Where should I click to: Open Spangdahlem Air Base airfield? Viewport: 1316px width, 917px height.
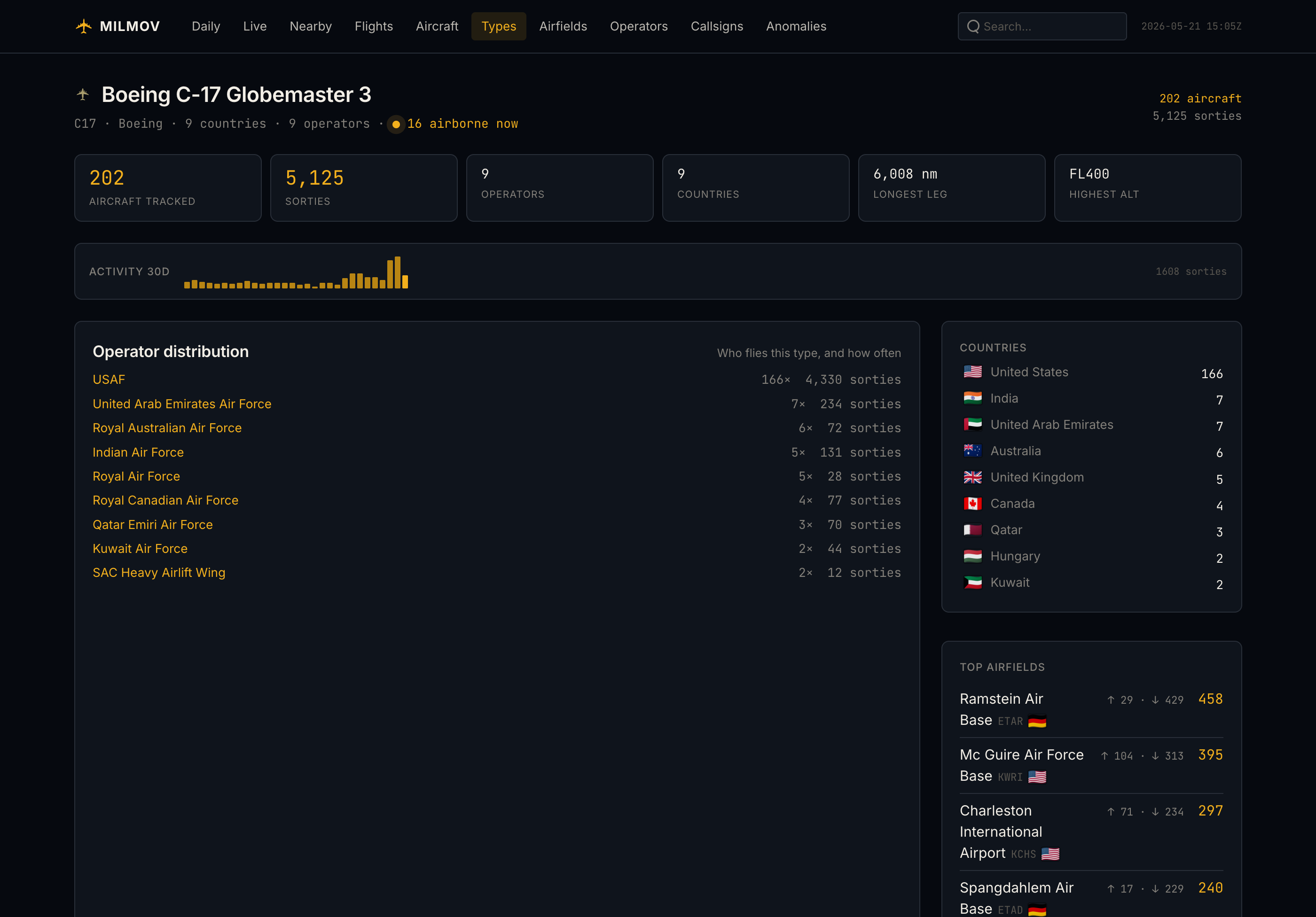1017,898
